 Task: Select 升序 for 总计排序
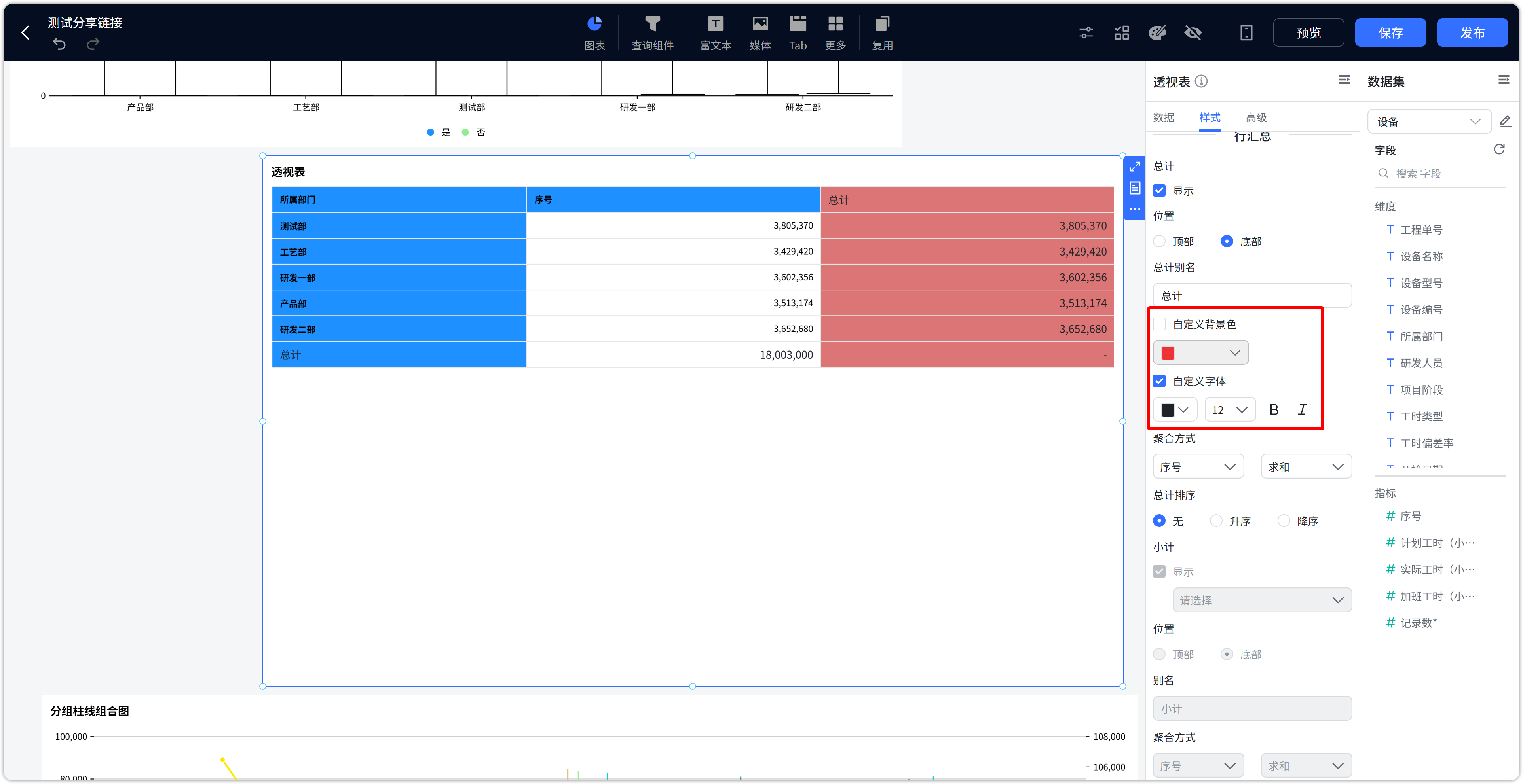pos(1215,521)
